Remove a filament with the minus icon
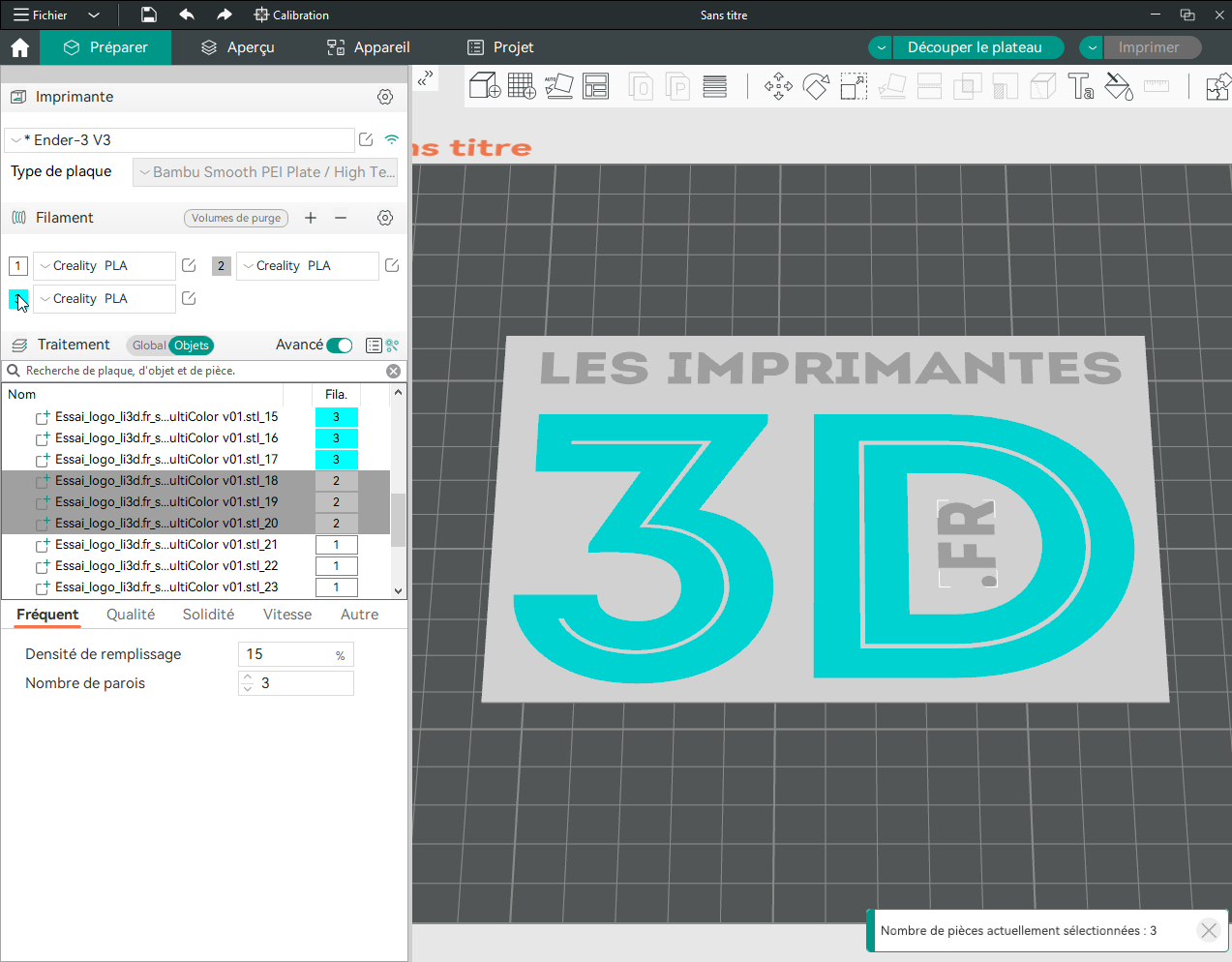 click(341, 218)
